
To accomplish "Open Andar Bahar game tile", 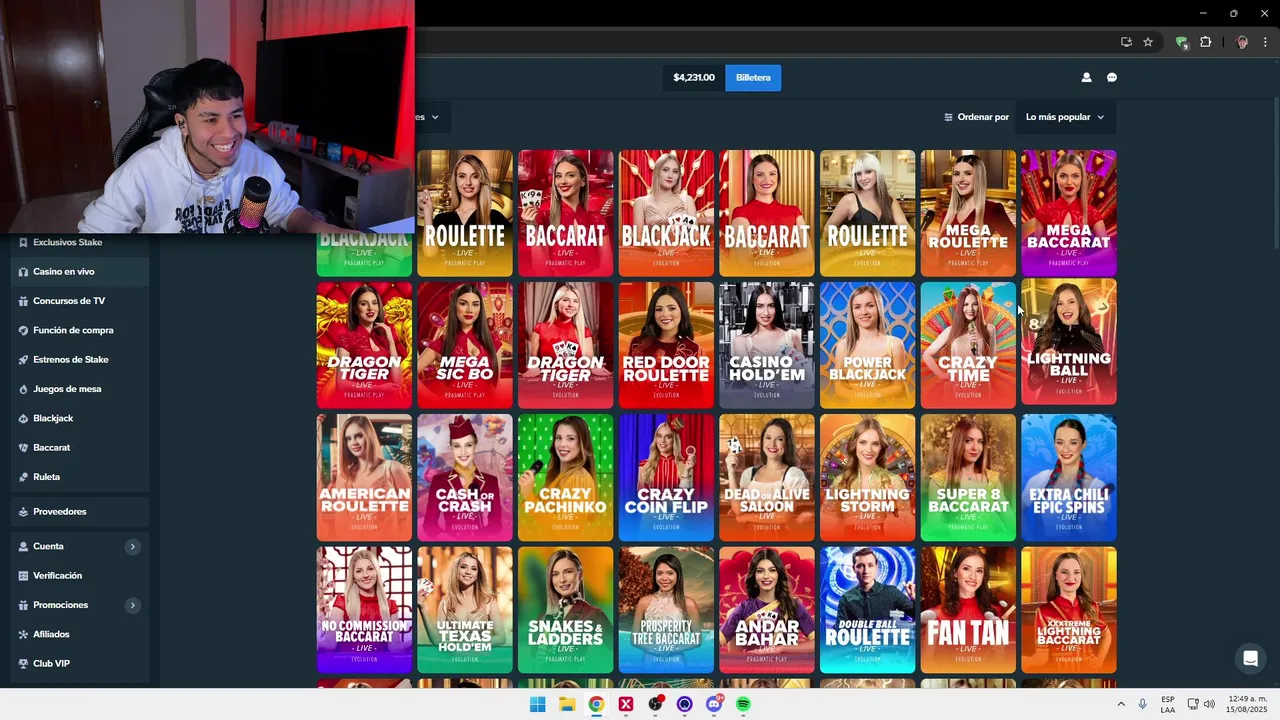I will tap(767, 610).
